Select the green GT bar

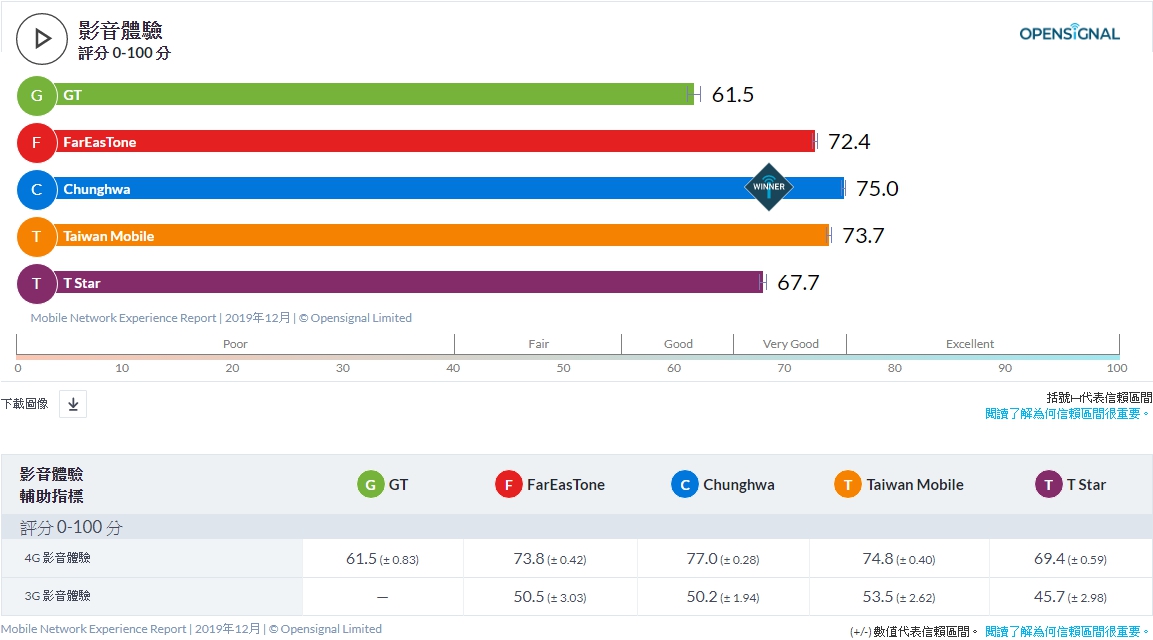point(374,94)
